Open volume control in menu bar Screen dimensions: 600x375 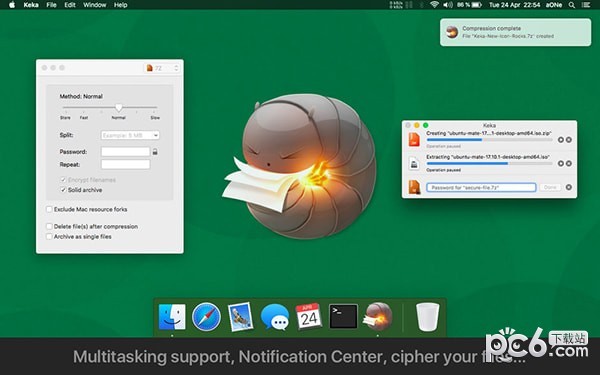click(x=448, y=5)
